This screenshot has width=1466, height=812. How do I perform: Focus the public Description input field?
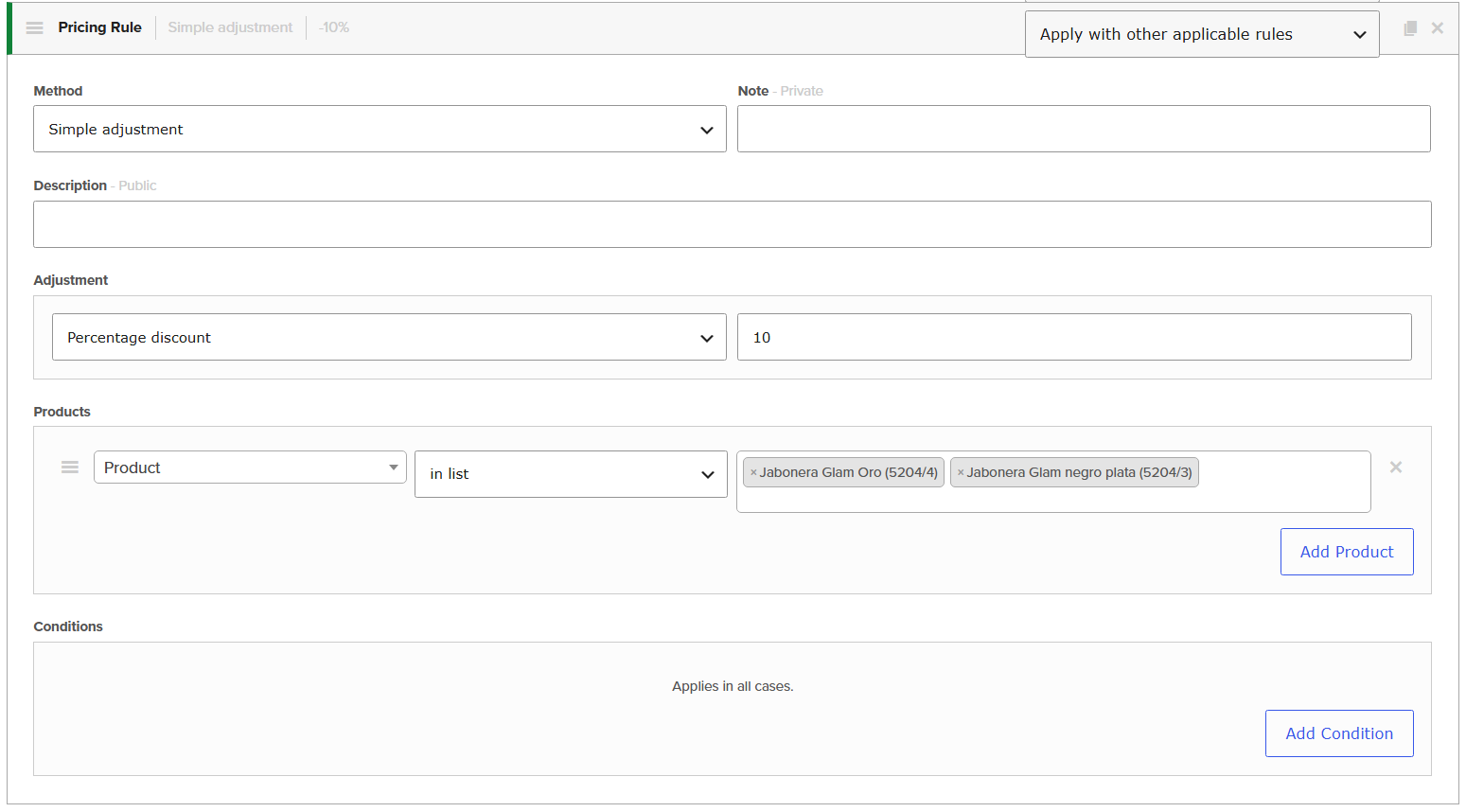coord(733,224)
